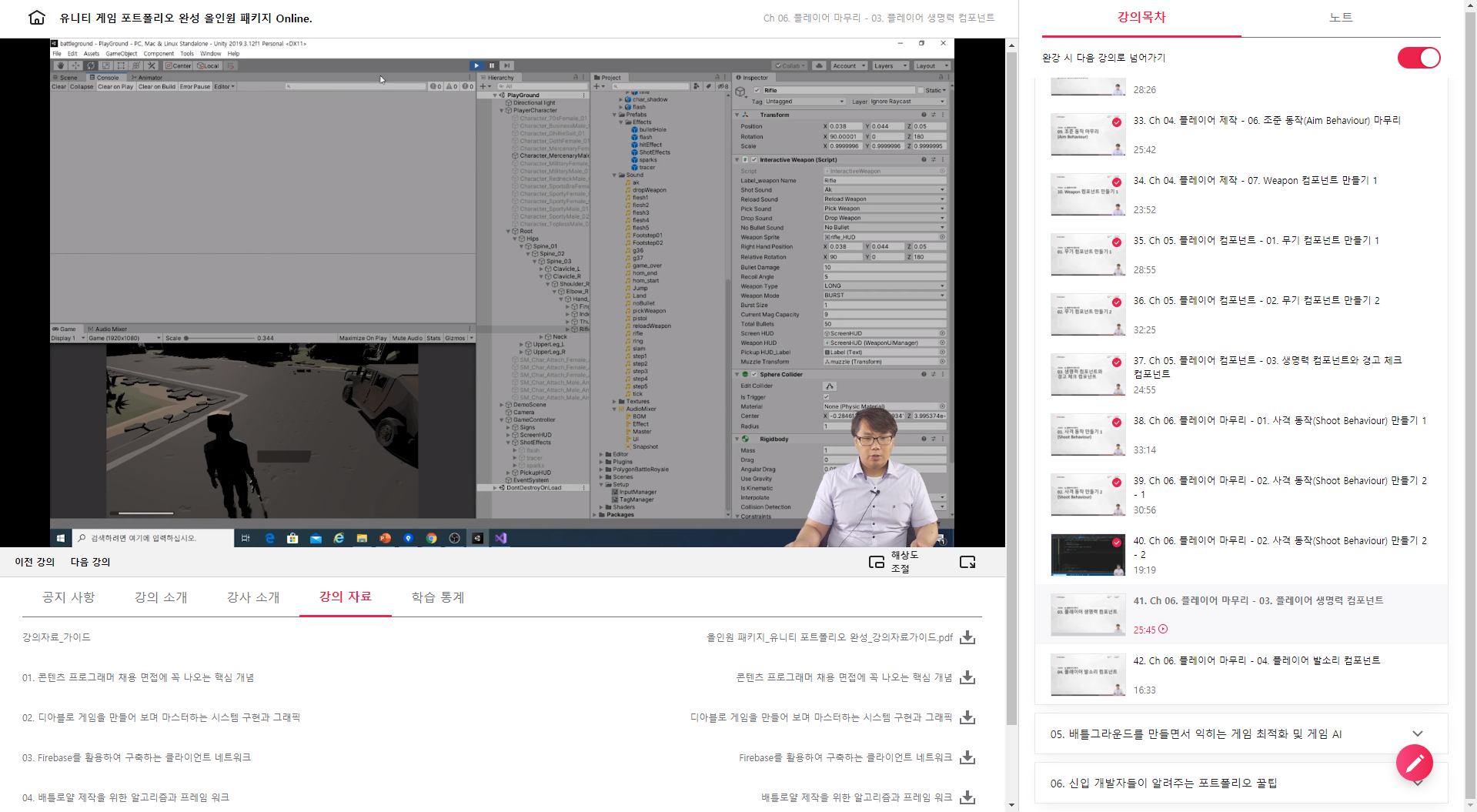Toggle 완강 시 다음 강의로 넘어가기 switch
Image resolution: width=1477 pixels, height=812 pixels.
(1419, 58)
